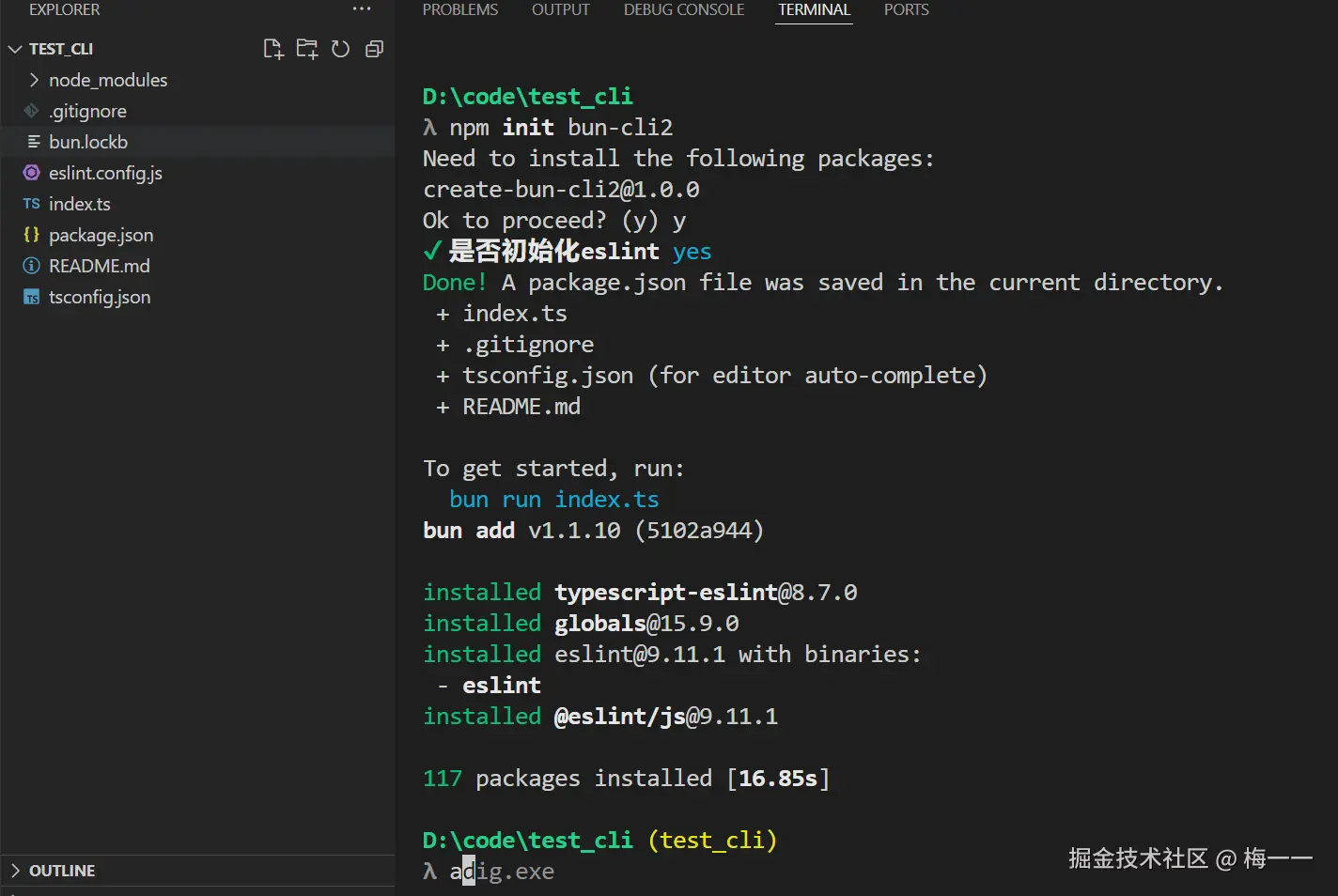Expand the node_modules folder
Image resolution: width=1338 pixels, height=896 pixels.
tap(34, 80)
